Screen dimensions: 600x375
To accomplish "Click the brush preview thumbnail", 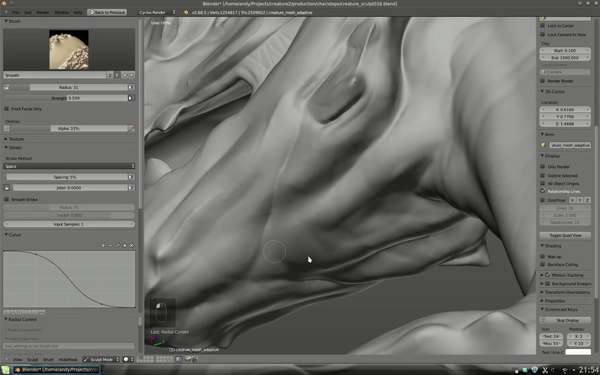I will coord(69,50).
